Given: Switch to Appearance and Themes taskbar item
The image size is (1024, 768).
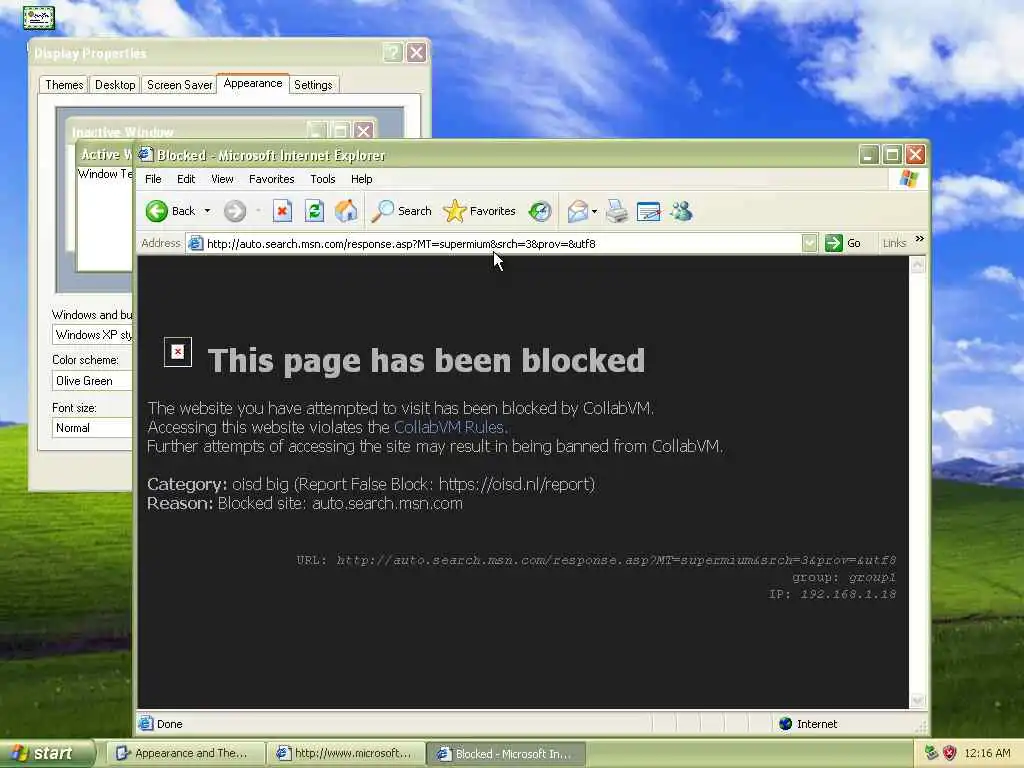Looking at the screenshot, I should coord(185,754).
